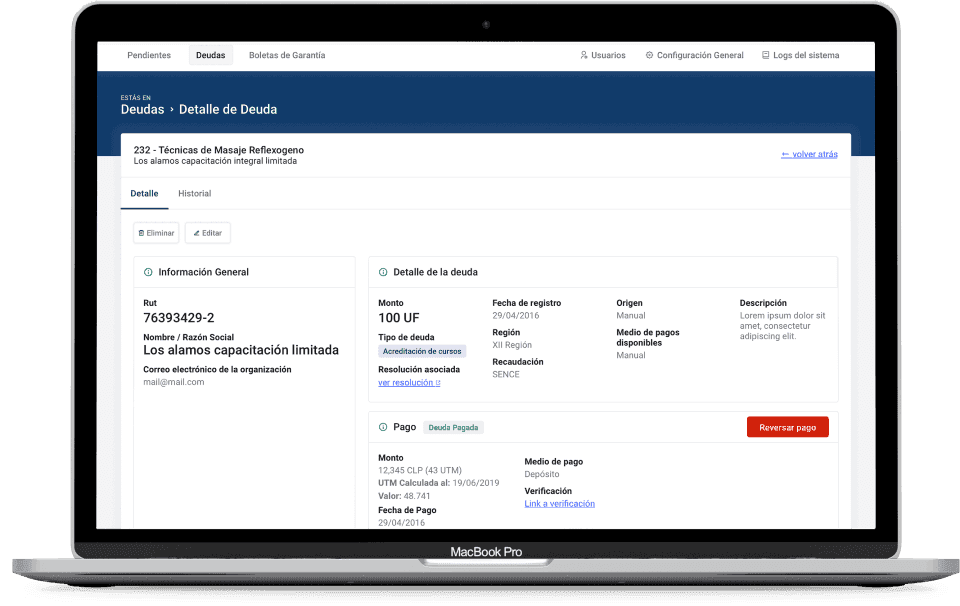Click the Configuración General gear icon
The width and height of the screenshot is (960, 606).
(x=649, y=56)
